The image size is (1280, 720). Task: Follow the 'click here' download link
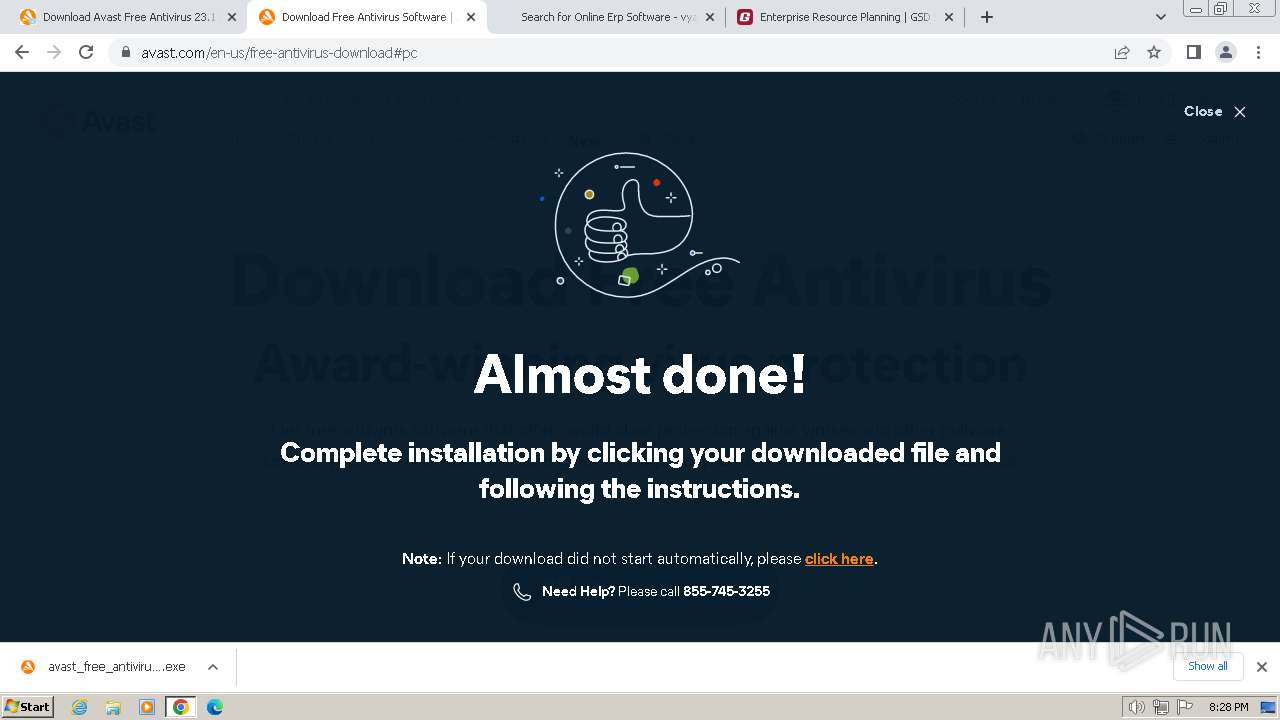coord(839,559)
